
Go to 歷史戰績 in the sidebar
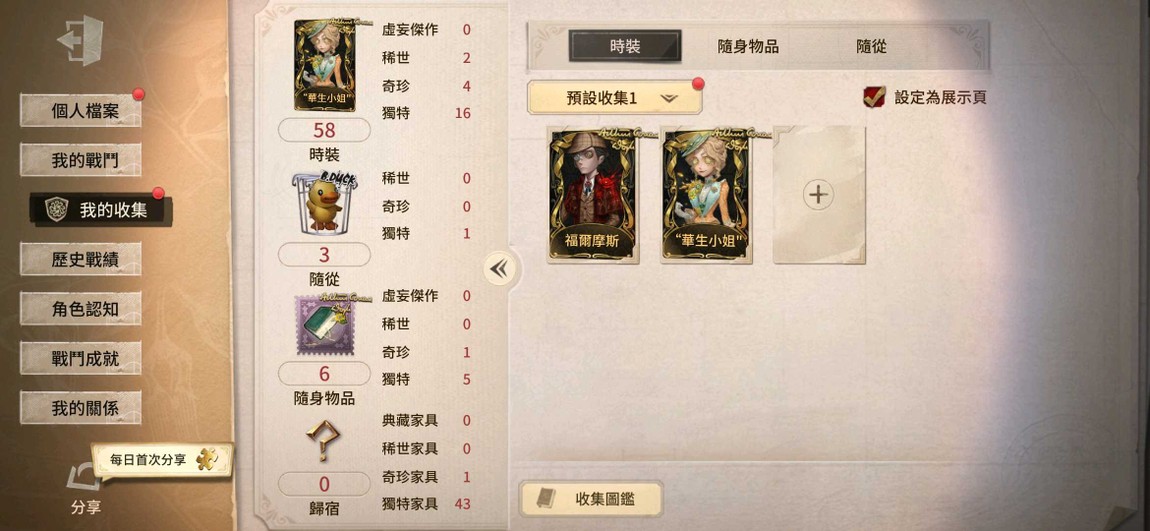click(81, 259)
